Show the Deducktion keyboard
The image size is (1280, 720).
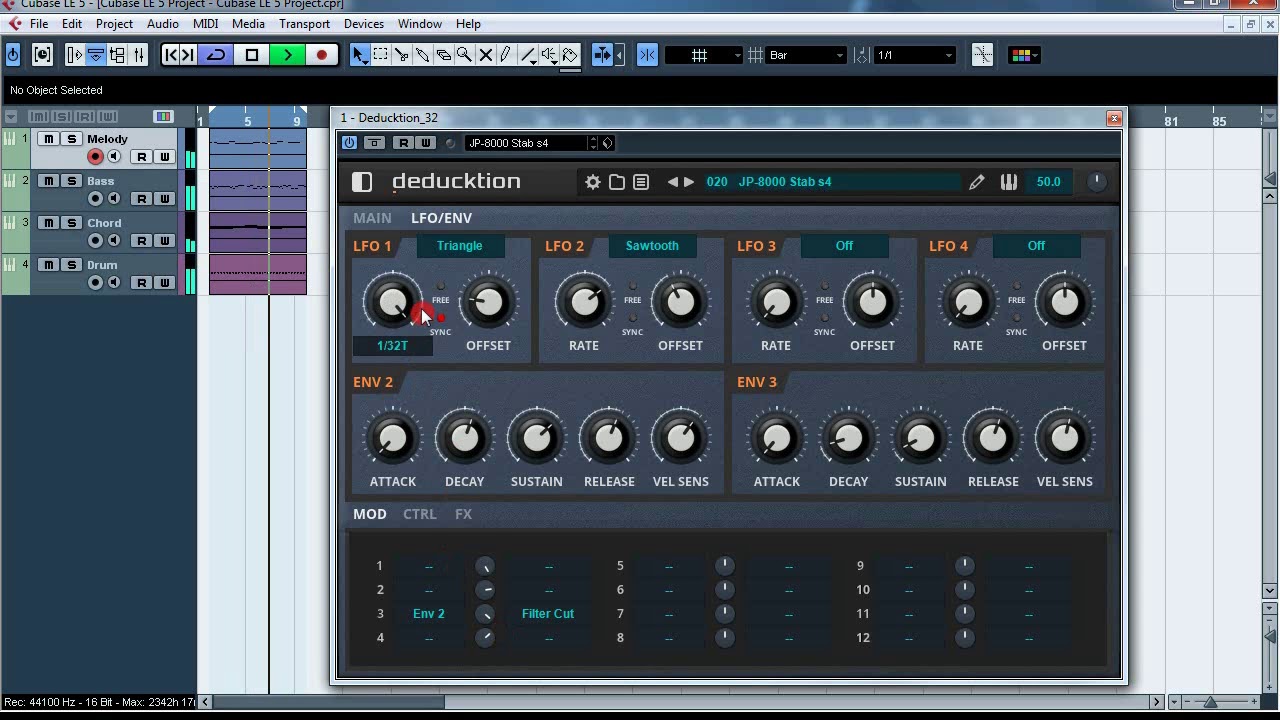(1009, 182)
